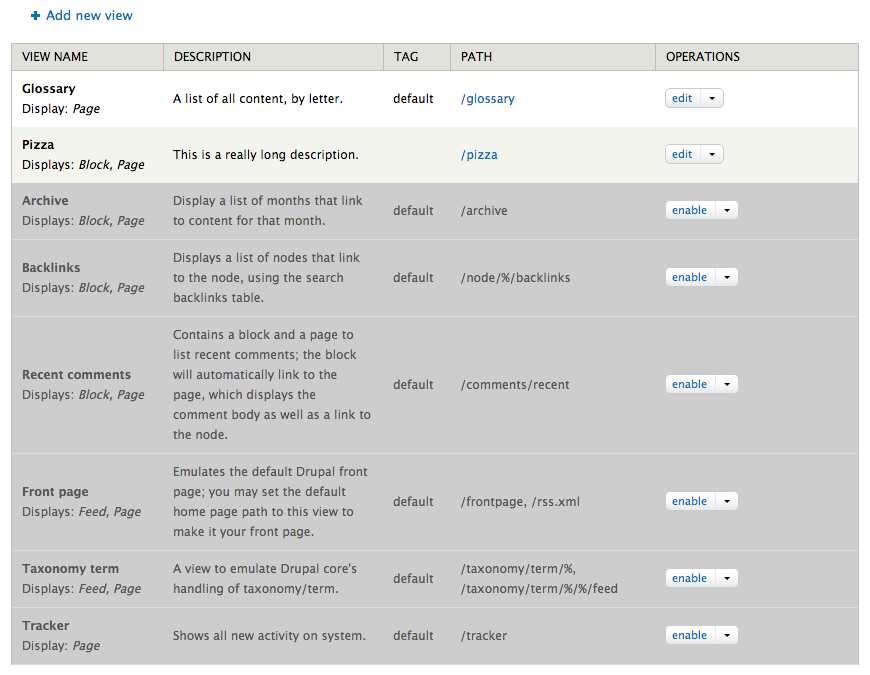Click the /archive path text
This screenshot has width=870, height=675.
point(484,211)
